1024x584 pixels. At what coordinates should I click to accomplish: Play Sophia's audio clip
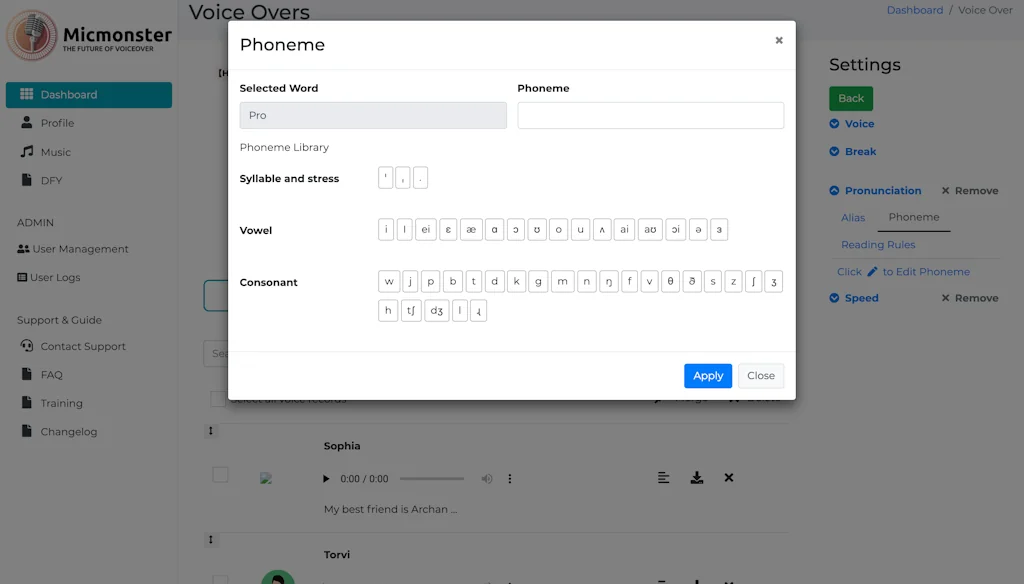pos(326,479)
